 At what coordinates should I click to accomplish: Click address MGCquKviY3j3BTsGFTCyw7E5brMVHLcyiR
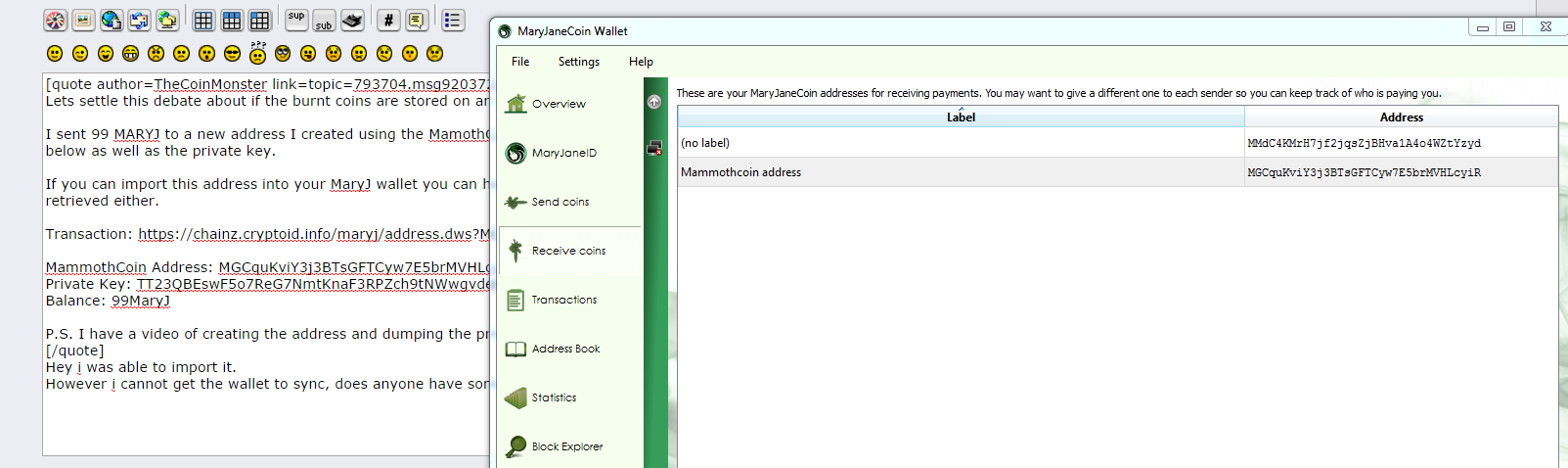tap(1364, 172)
